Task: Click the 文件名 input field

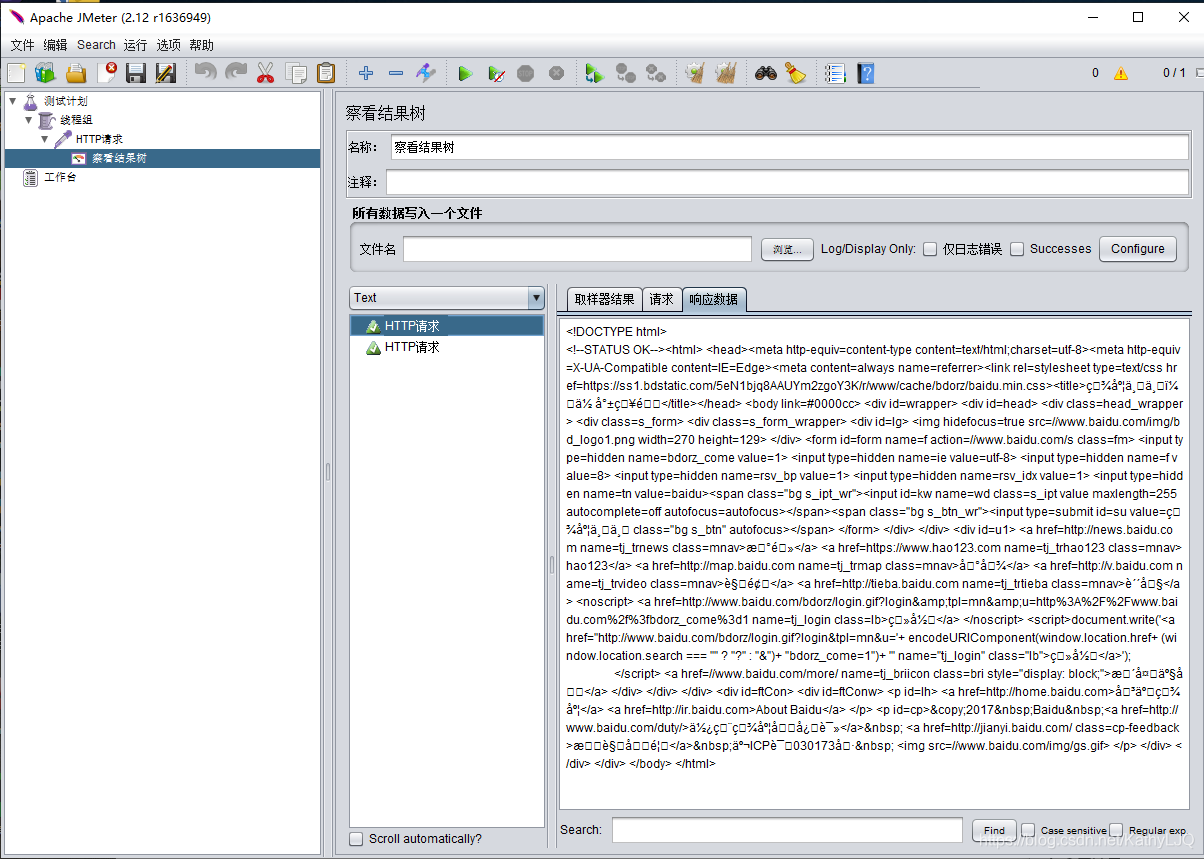Action: point(577,249)
